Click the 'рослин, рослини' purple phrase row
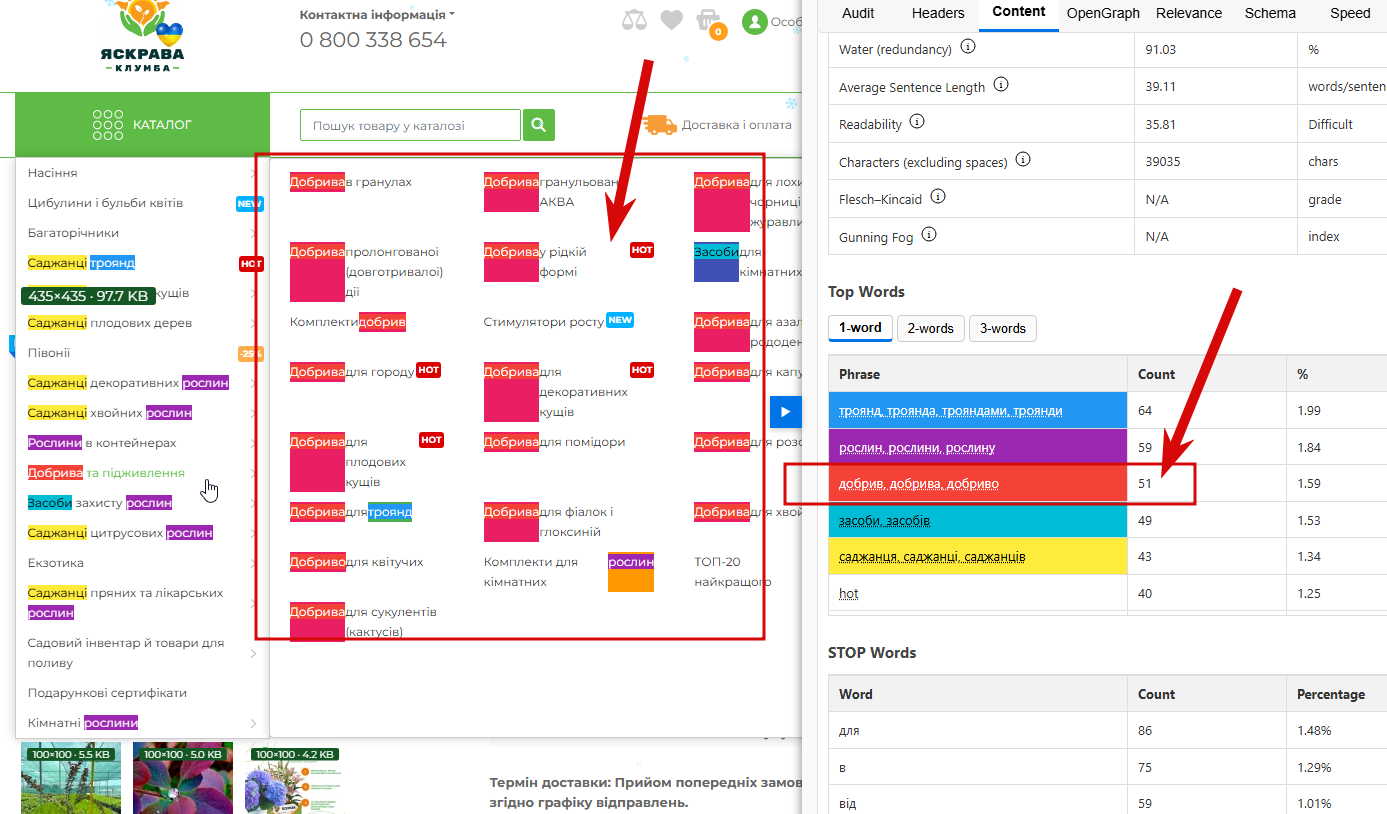 (978, 447)
